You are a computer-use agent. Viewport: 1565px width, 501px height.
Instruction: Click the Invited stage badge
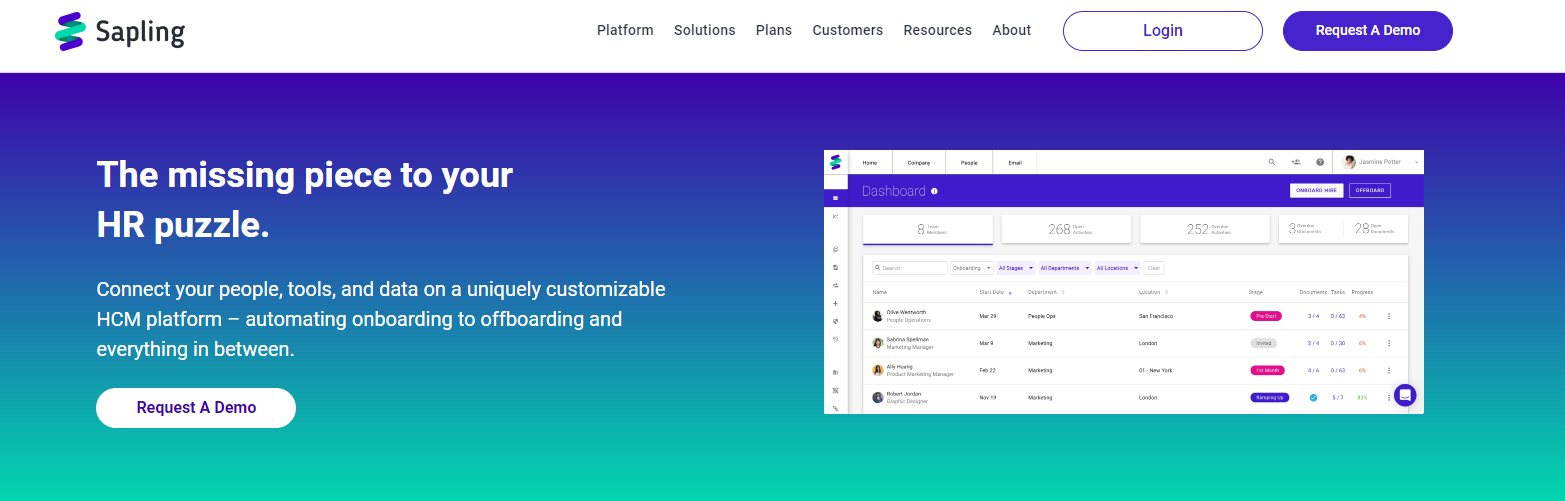(1264, 343)
